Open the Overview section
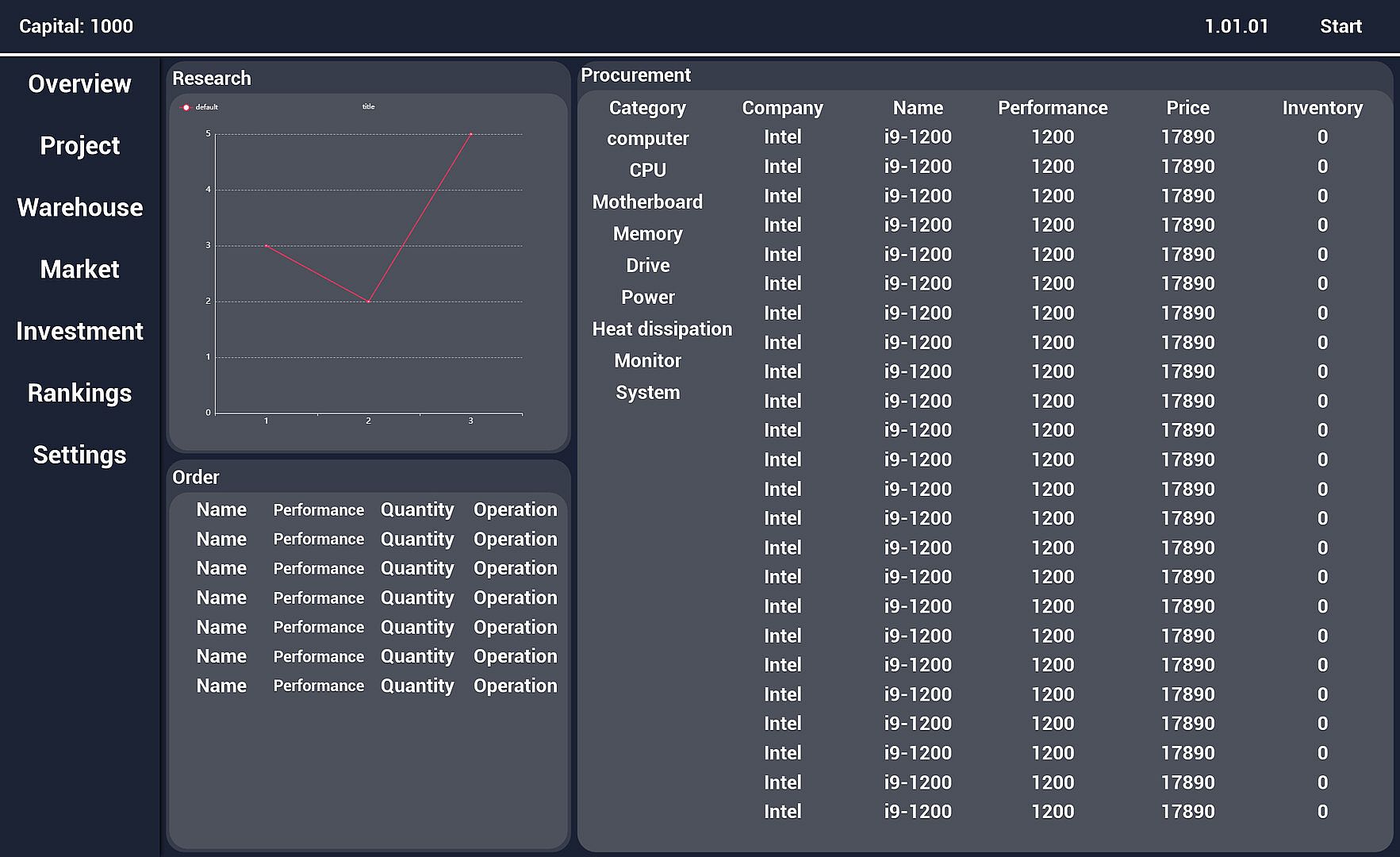Viewport: 1400px width, 857px height. point(79,84)
